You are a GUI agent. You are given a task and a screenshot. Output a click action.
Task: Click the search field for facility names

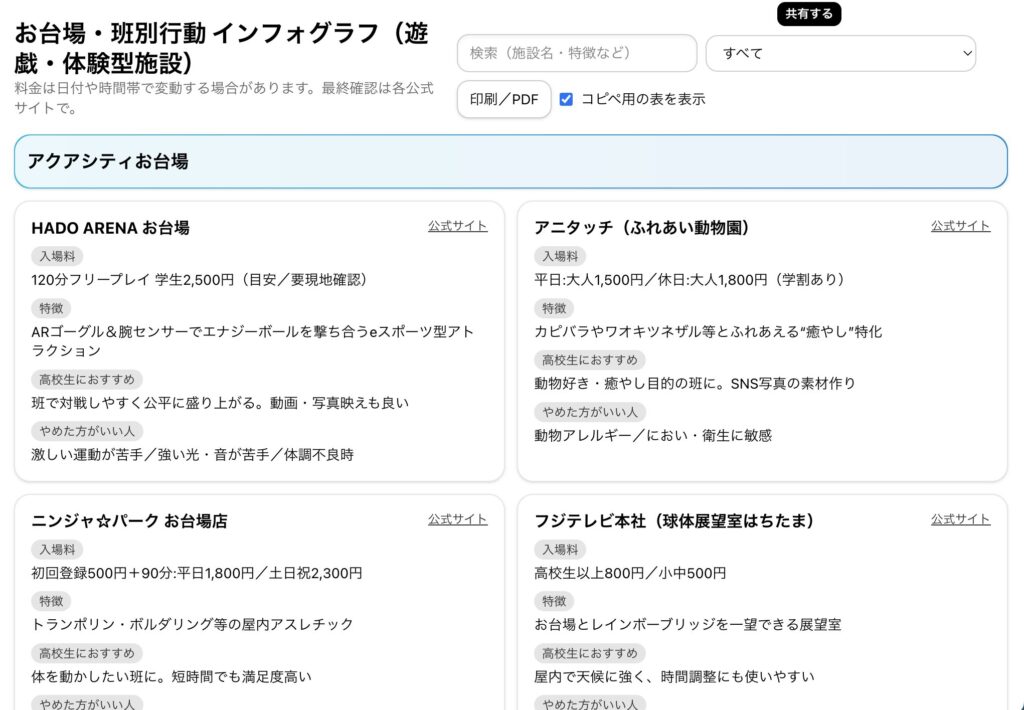pos(576,53)
